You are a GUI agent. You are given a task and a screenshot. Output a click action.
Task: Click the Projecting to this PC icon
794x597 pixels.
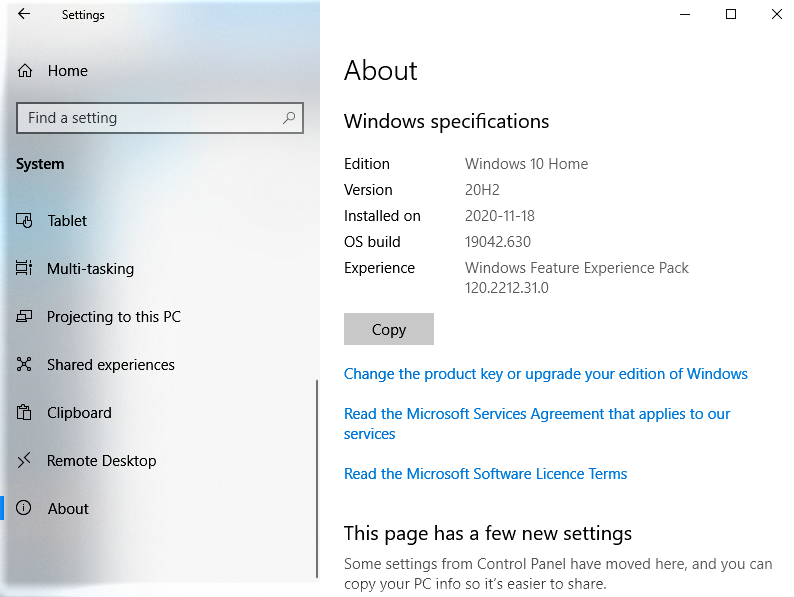[24, 316]
